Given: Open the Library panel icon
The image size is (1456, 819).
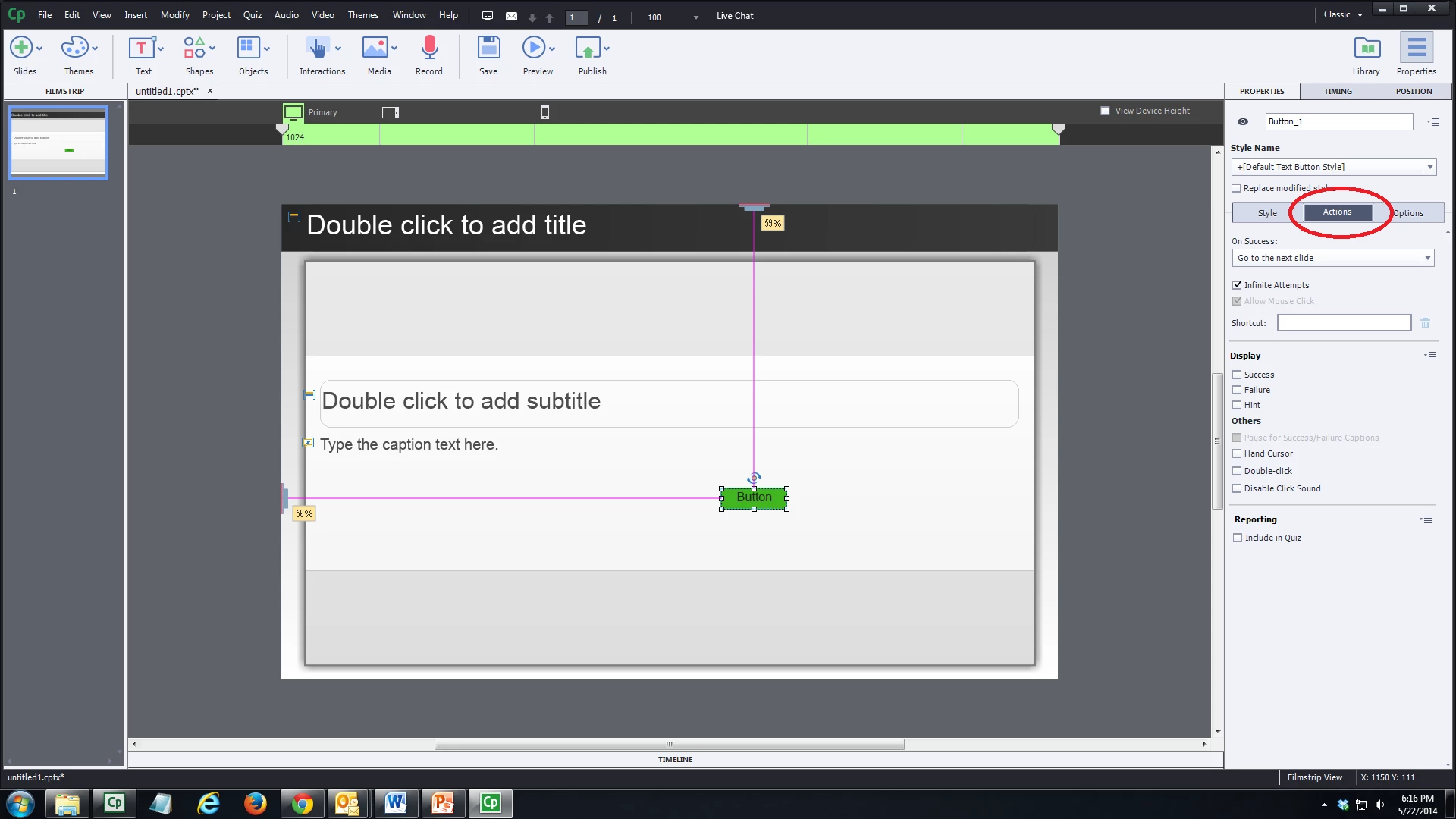Looking at the screenshot, I should click(1367, 49).
